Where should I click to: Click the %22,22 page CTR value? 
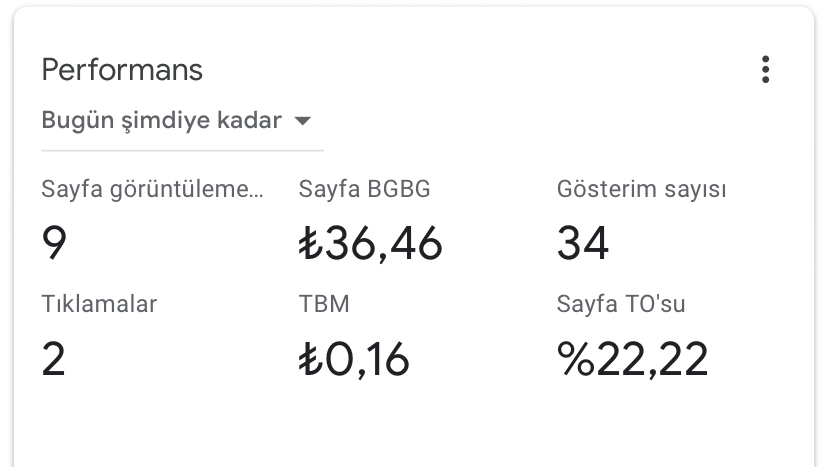point(633,359)
